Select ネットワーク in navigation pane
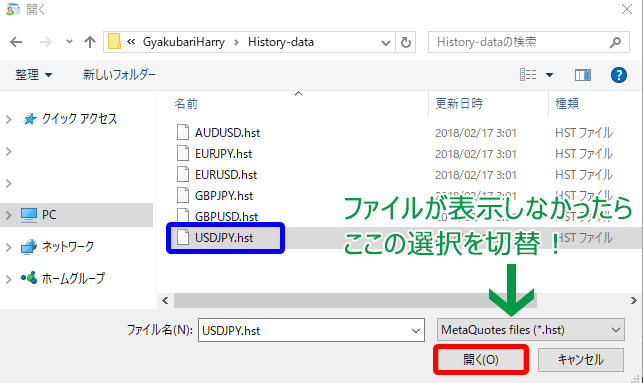The width and height of the screenshot is (643, 383). point(68,246)
